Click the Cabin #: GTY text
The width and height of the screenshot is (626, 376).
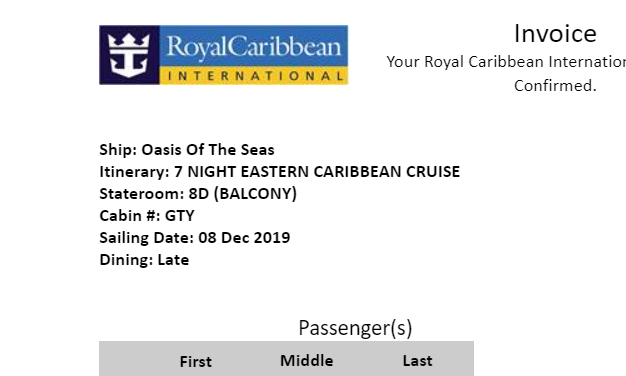(x=147, y=216)
